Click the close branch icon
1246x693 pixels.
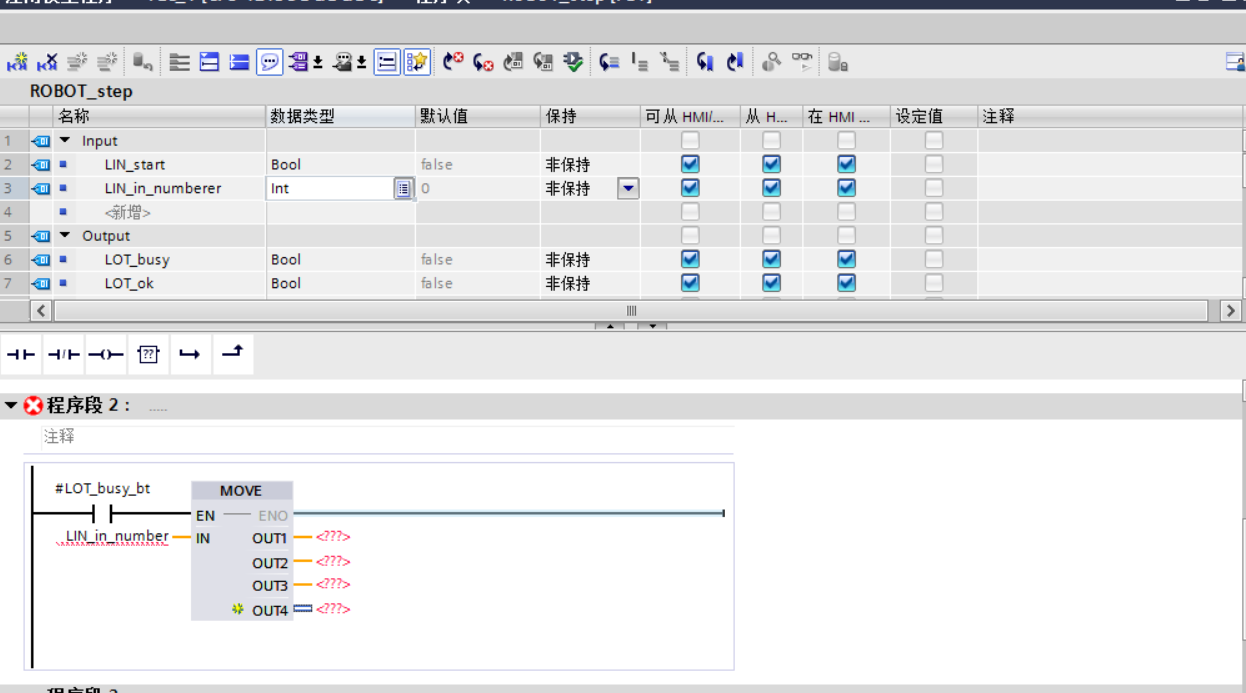pos(232,354)
